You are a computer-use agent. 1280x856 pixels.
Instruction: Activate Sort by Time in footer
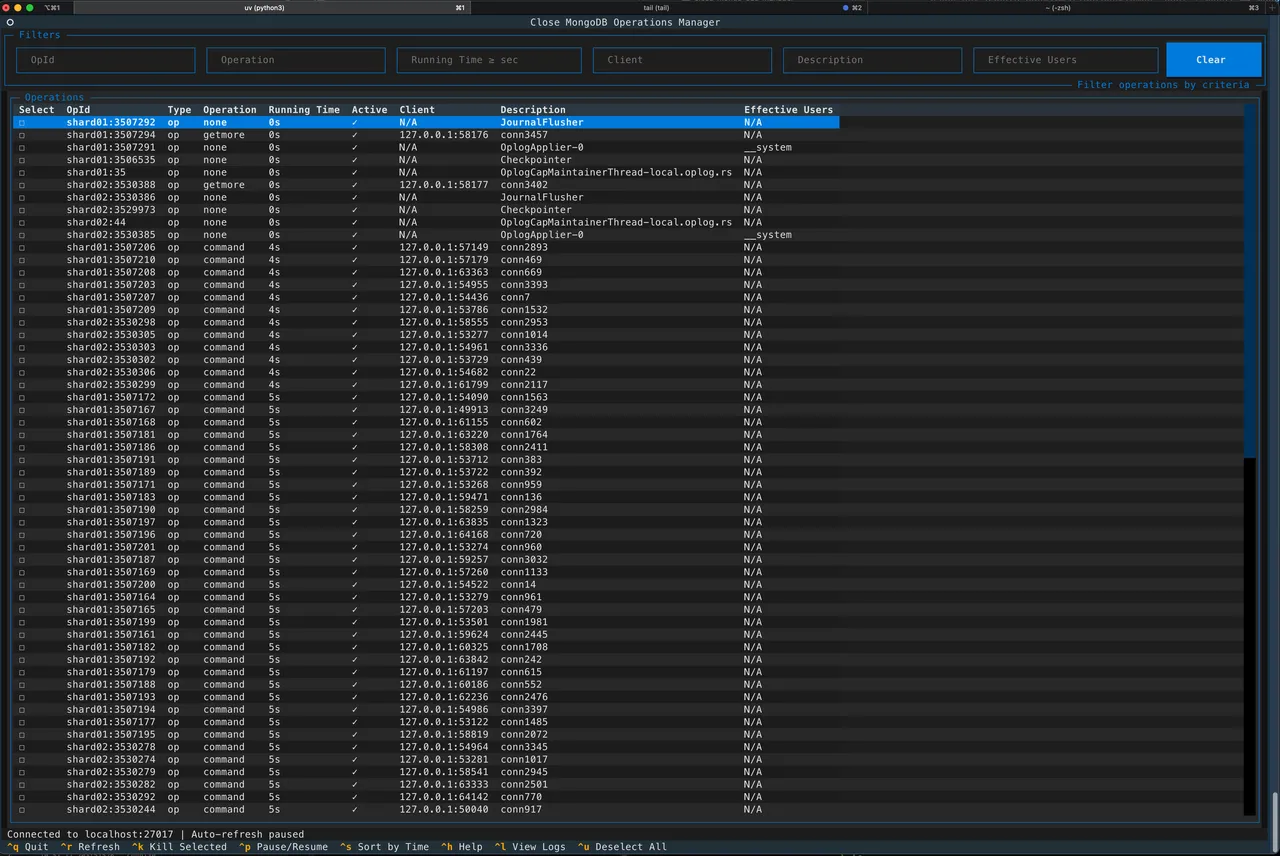(384, 847)
